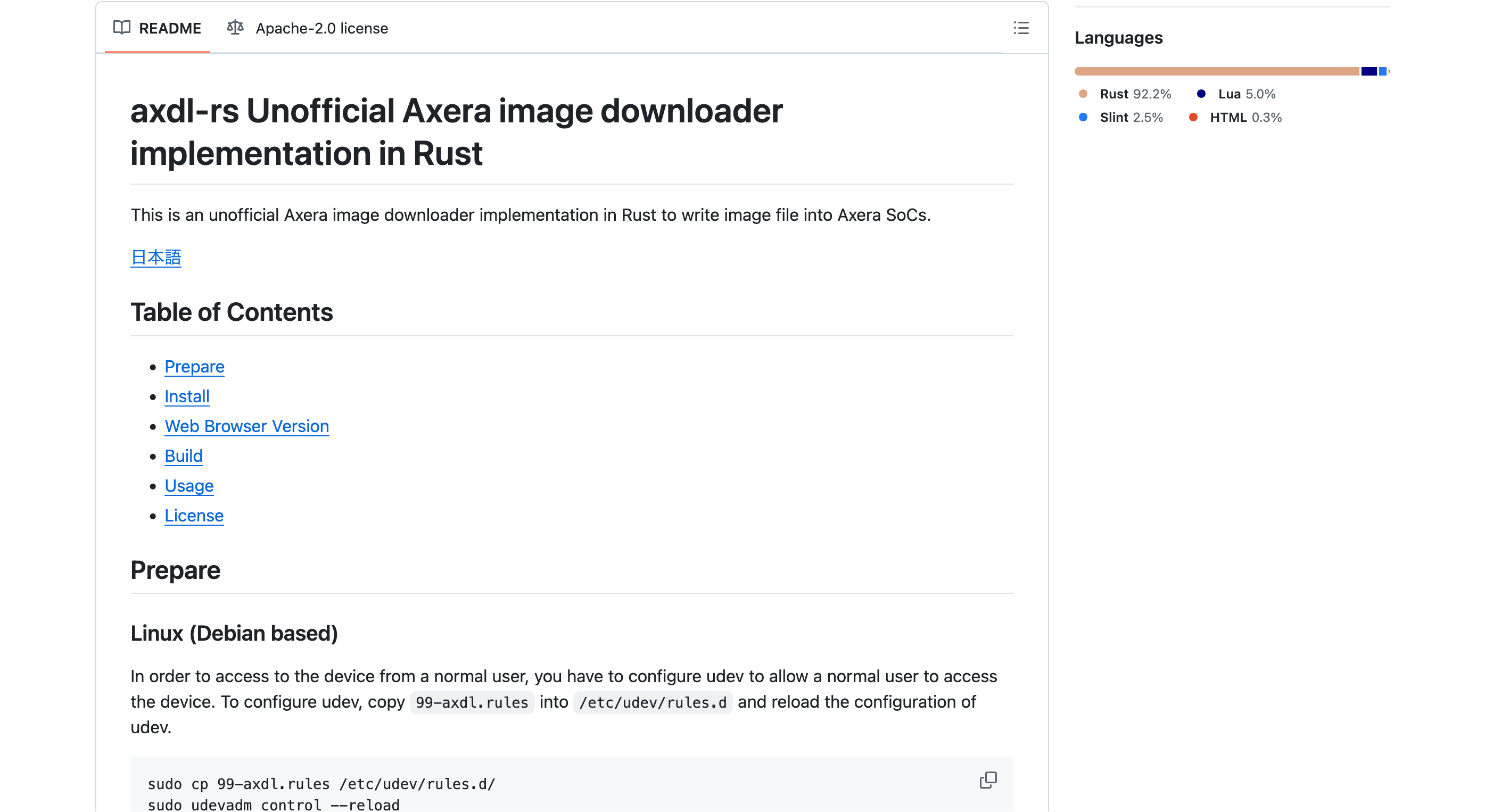Viewport: 1485px width, 812px height.
Task: Navigate to the License contents link
Action: [194, 516]
